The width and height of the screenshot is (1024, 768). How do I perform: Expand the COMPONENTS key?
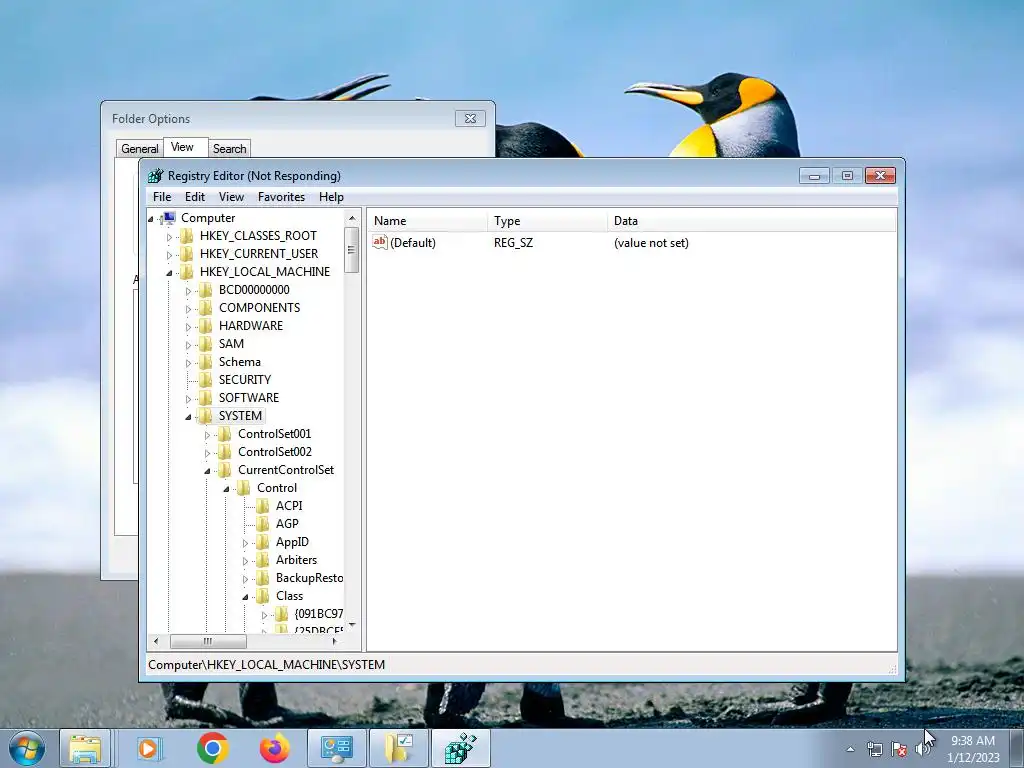point(188,309)
